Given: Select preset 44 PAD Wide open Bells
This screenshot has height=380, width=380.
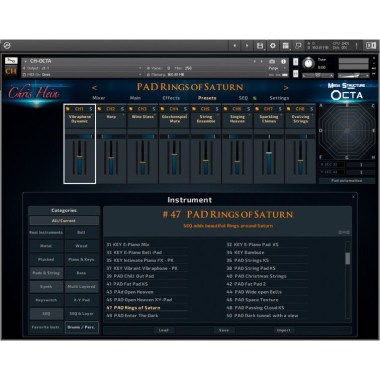Looking at the screenshot, I should pos(258,292).
